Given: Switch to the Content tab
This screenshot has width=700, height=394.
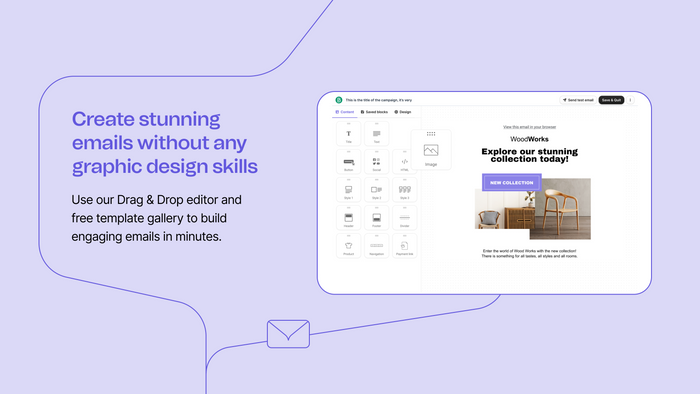Looking at the screenshot, I should tap(345, 112).
